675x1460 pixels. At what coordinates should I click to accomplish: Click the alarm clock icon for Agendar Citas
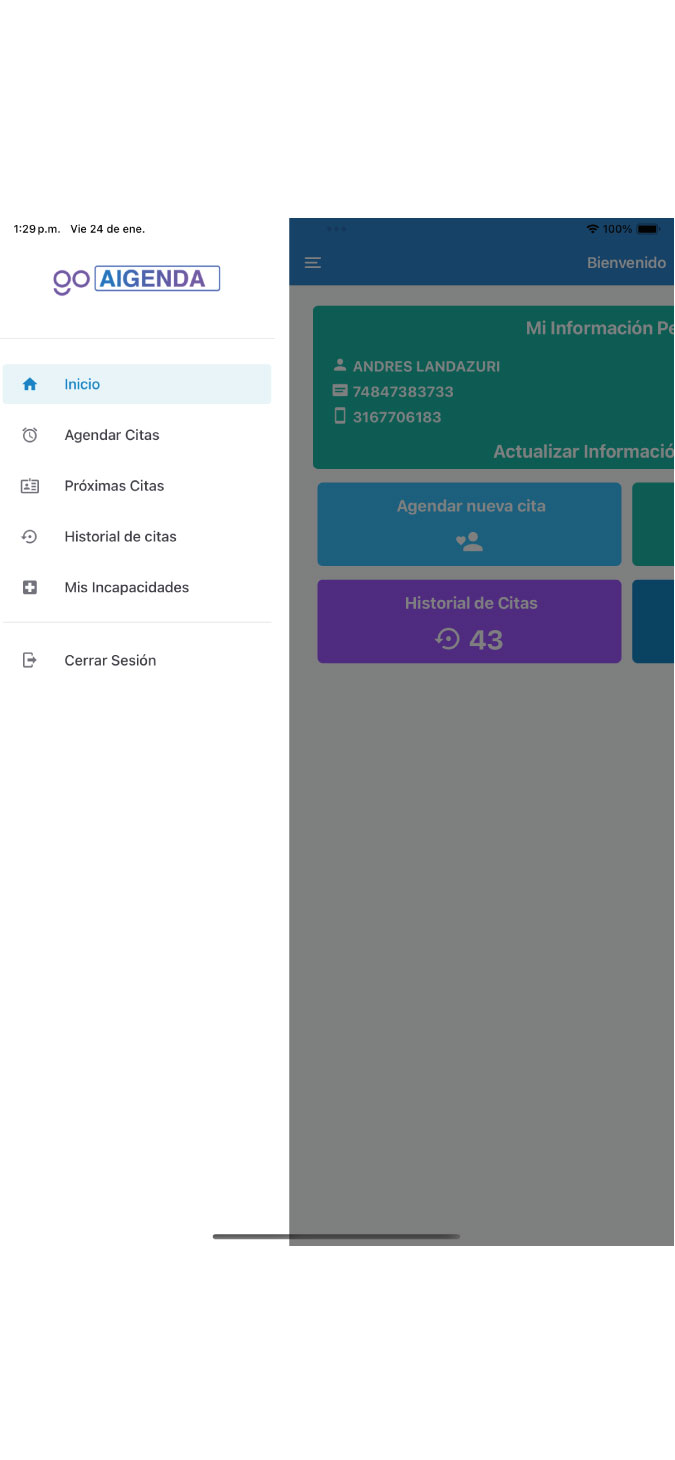pyautogui.click(x=30, y=435)
